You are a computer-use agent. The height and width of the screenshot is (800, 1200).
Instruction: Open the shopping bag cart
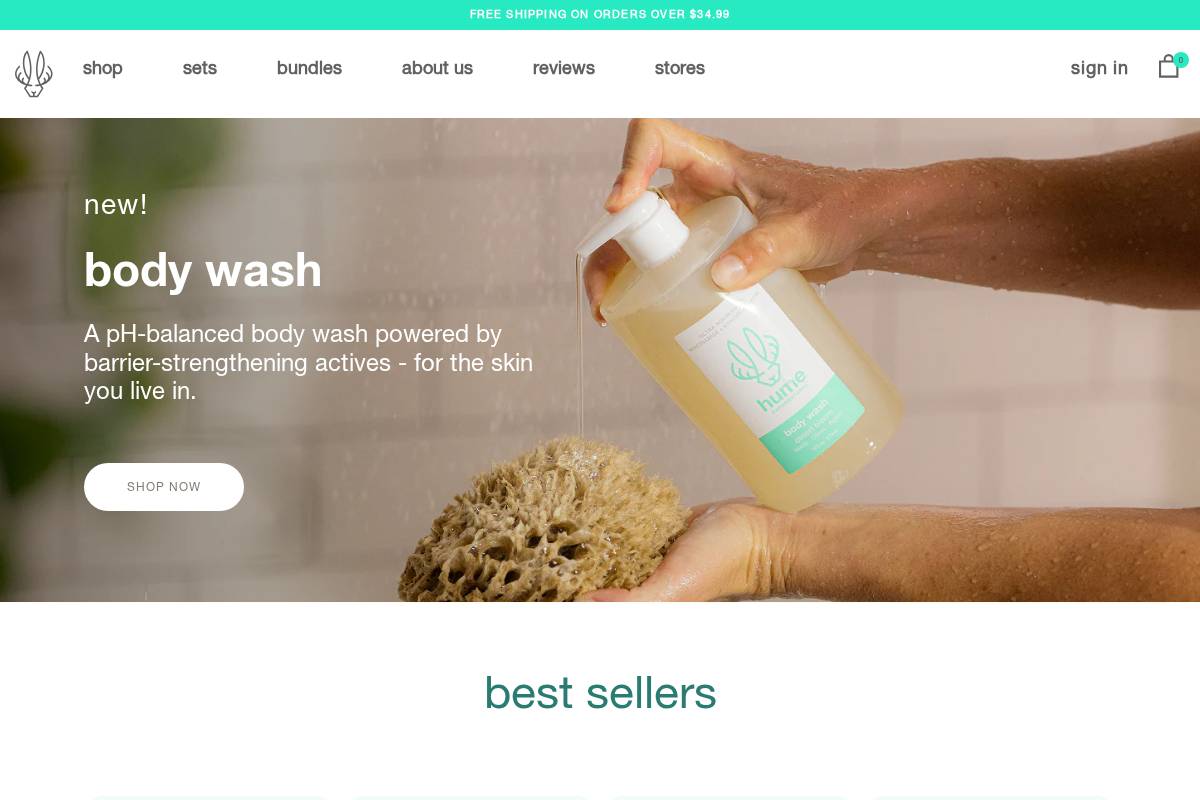pos(1168,68)
